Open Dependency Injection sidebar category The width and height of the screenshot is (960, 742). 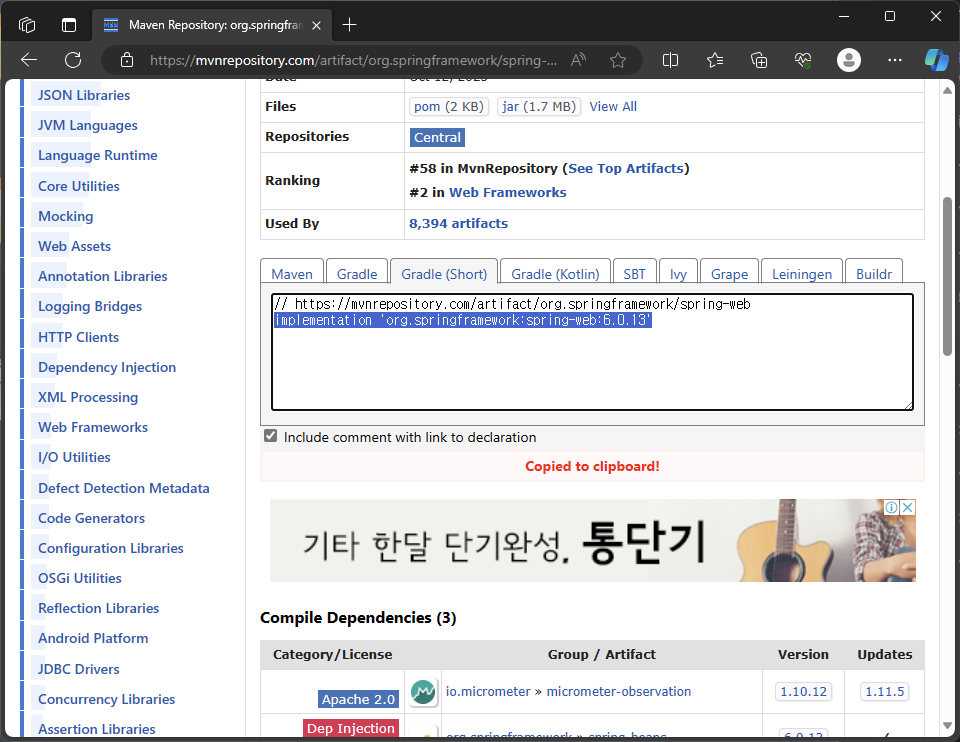pos(107,367)
